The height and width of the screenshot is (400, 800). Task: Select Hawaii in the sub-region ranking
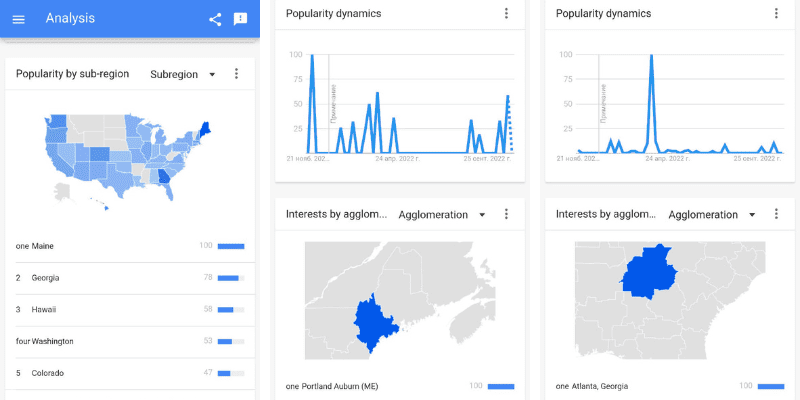click(x=130, y=310)
